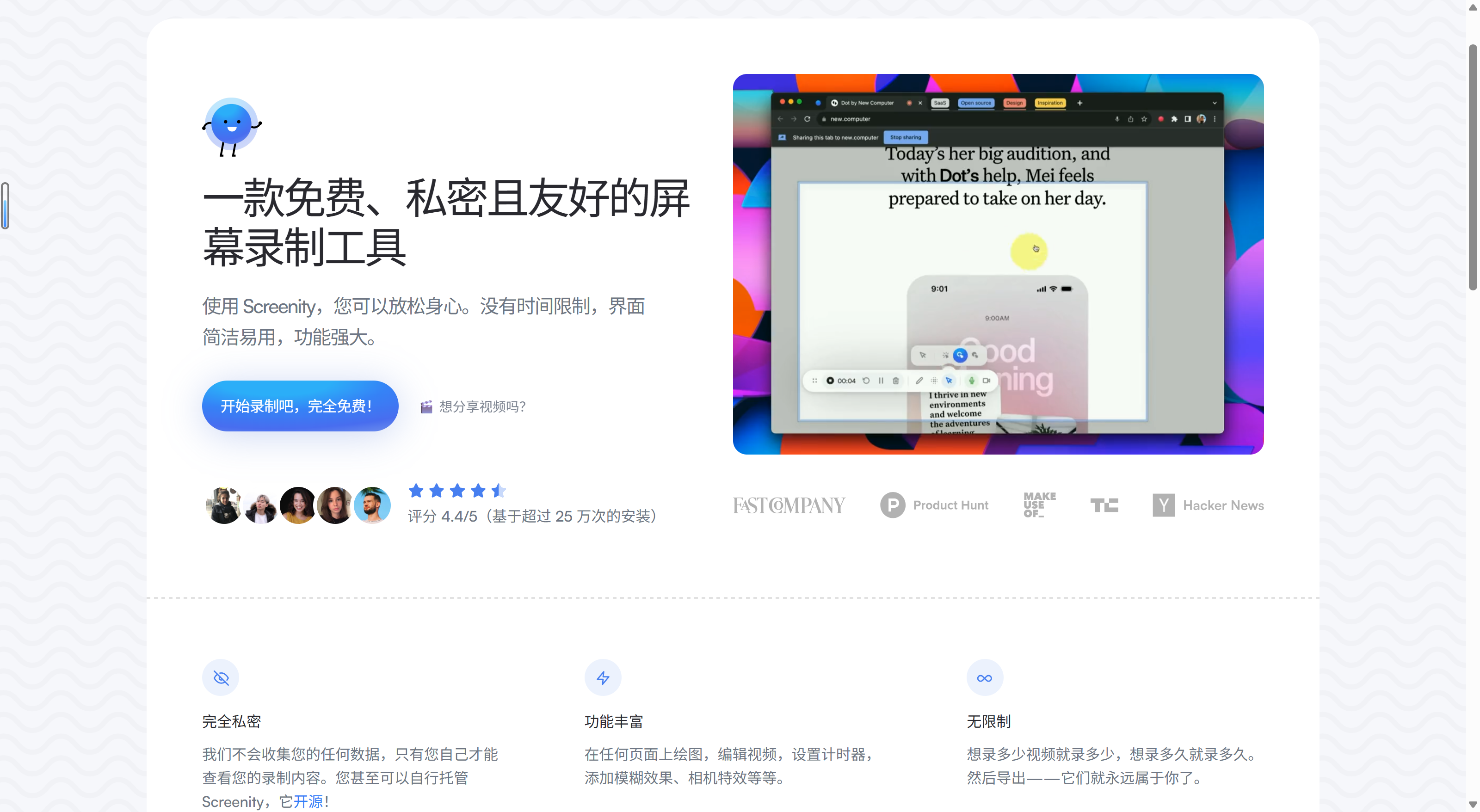Screen dimensions: 1480x812
Task: Click the first reviewer avatar thumbnail
Action: (223, 505)
